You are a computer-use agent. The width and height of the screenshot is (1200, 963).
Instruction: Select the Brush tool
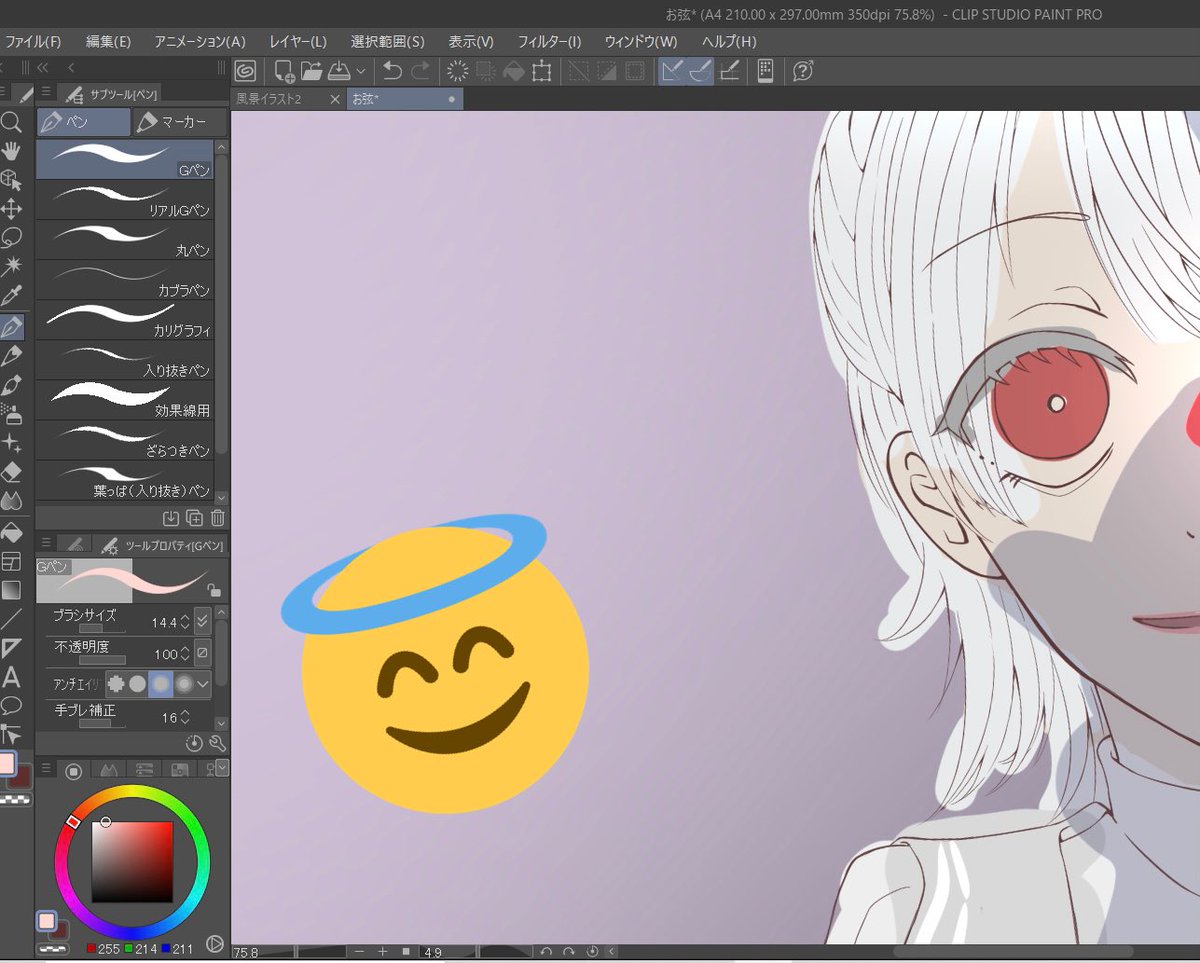(11, 384)
